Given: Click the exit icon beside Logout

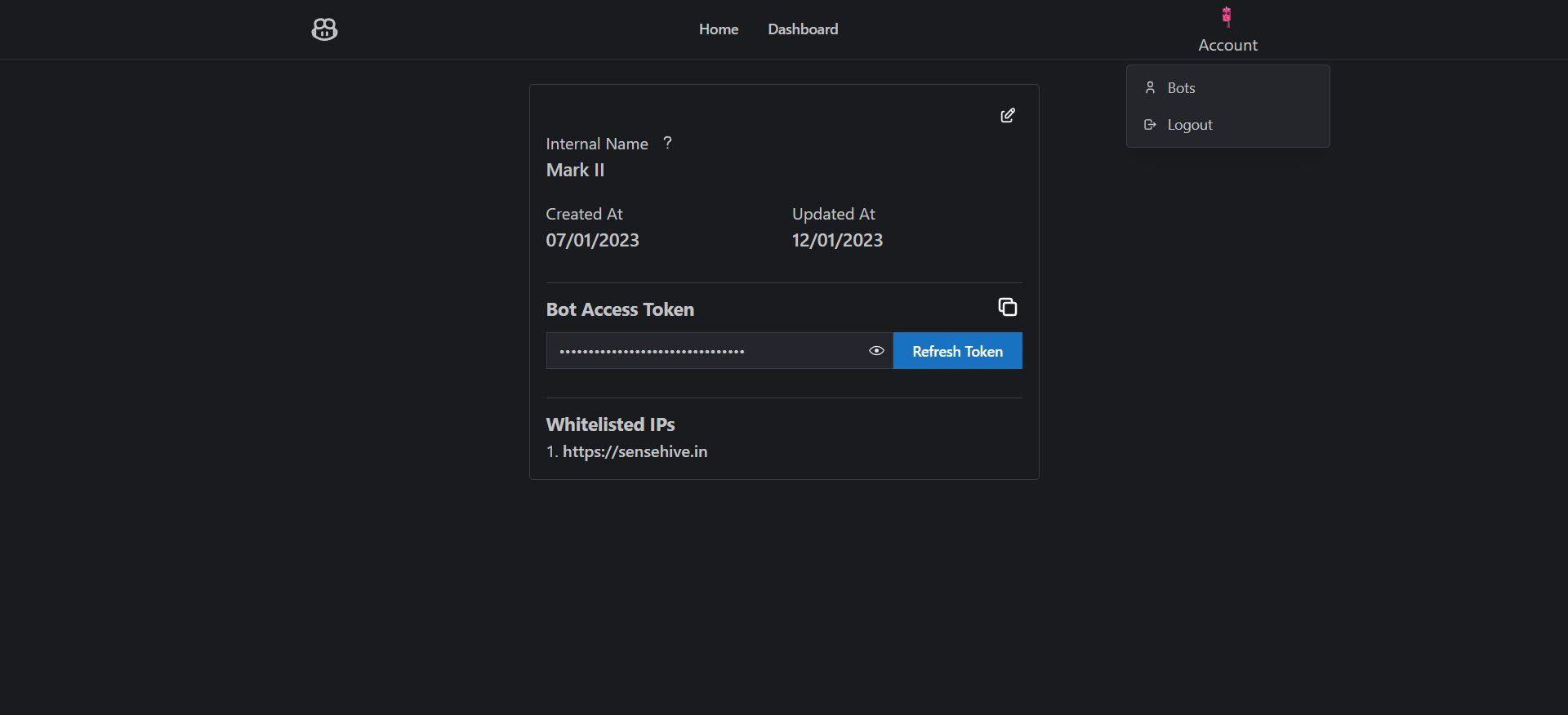Looking at the screenshot, I should click(1150, 125).
